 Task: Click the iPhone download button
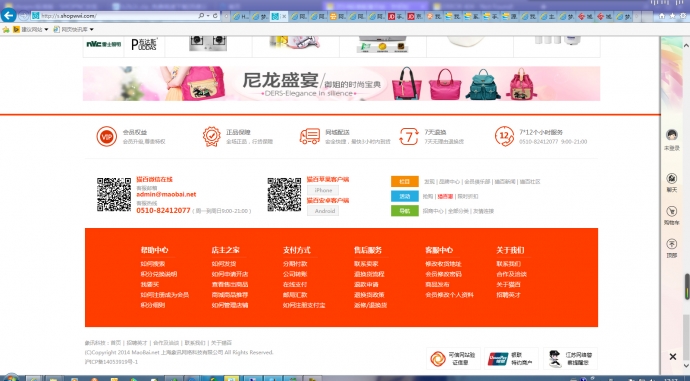pos(323,190)
